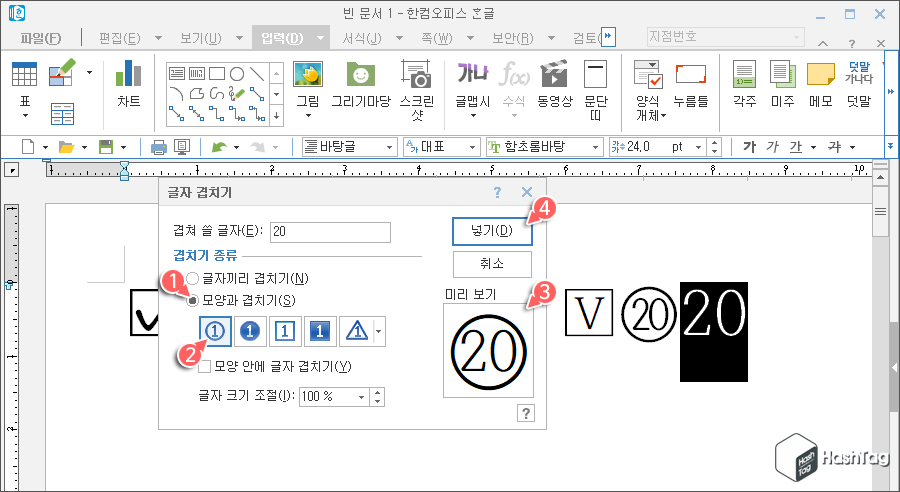Click the New document icon

[28, 147]
